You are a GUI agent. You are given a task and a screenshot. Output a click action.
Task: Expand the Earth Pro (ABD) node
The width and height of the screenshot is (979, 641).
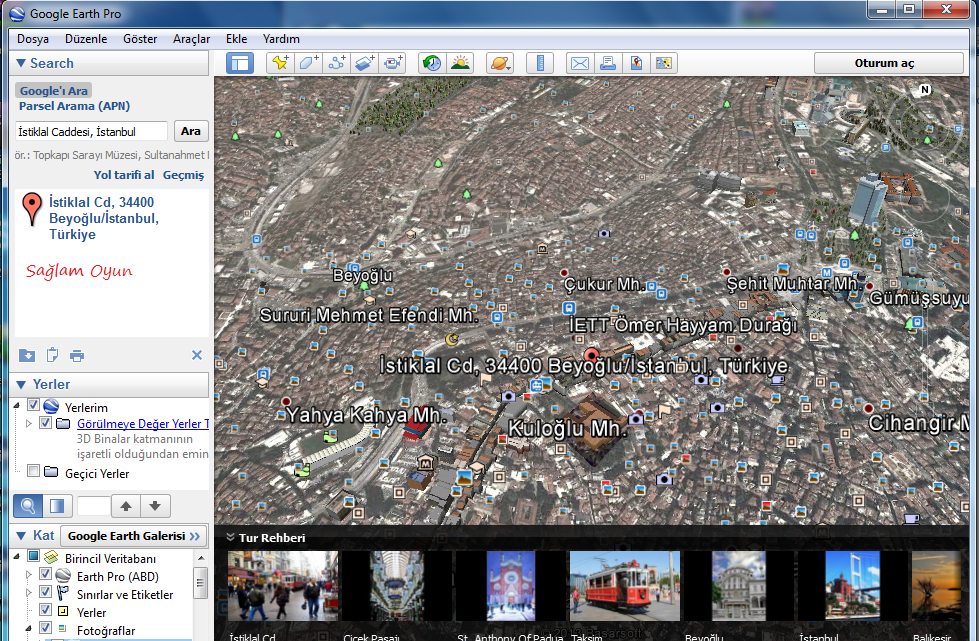28,574
